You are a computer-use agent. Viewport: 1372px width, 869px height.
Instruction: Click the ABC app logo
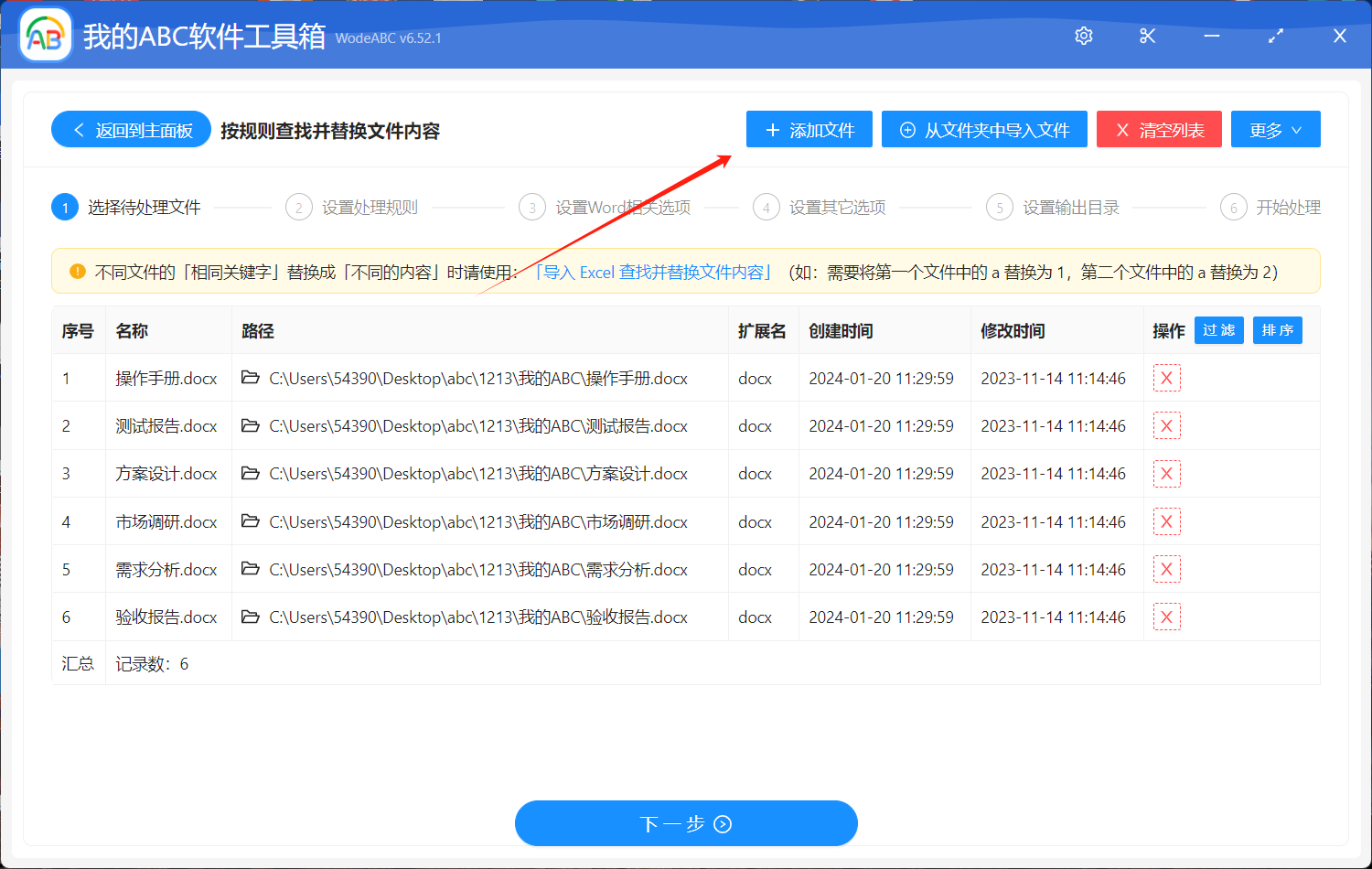pos(44,35)
